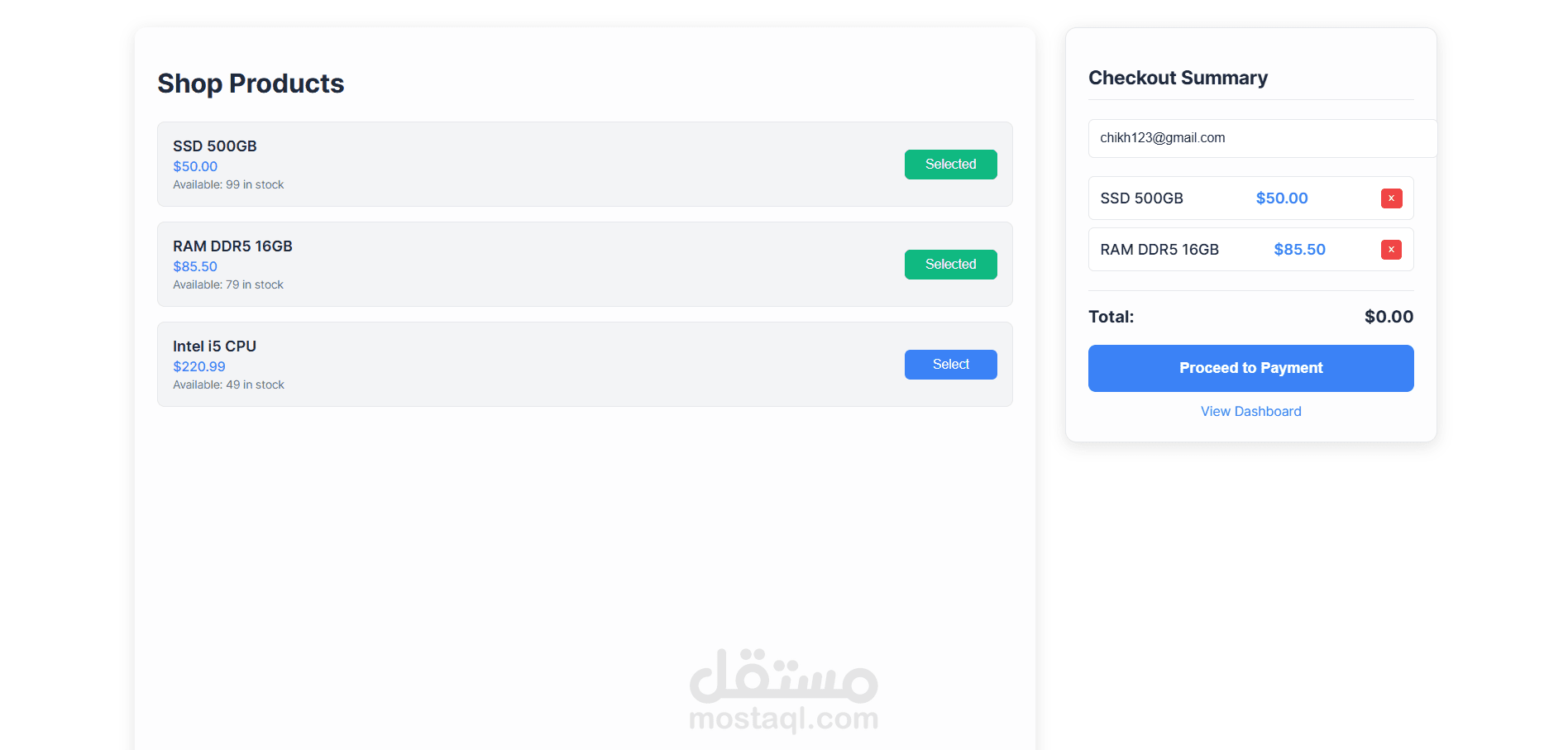Deselect the SSD 500GB product
This screenshot has width=1568, height=750.
click(x=950, y=165)
